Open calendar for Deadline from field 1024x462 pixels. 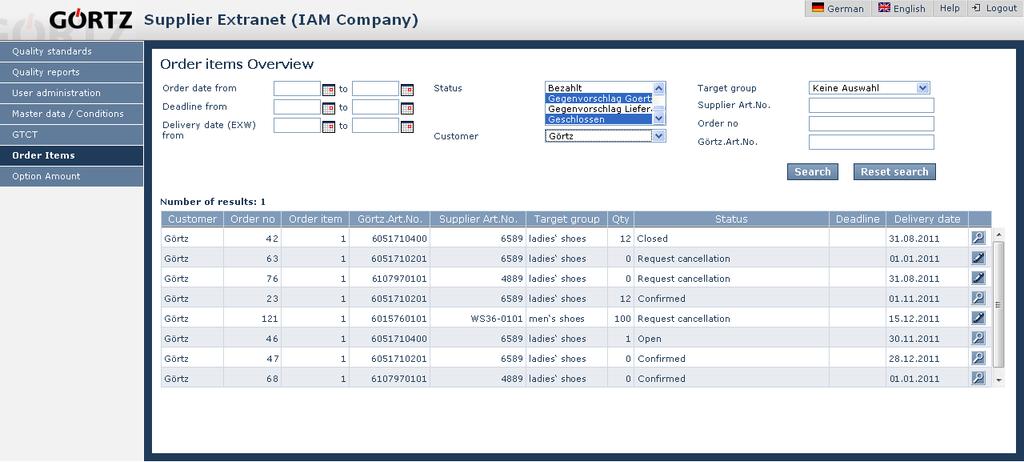(x=328, y=108)
